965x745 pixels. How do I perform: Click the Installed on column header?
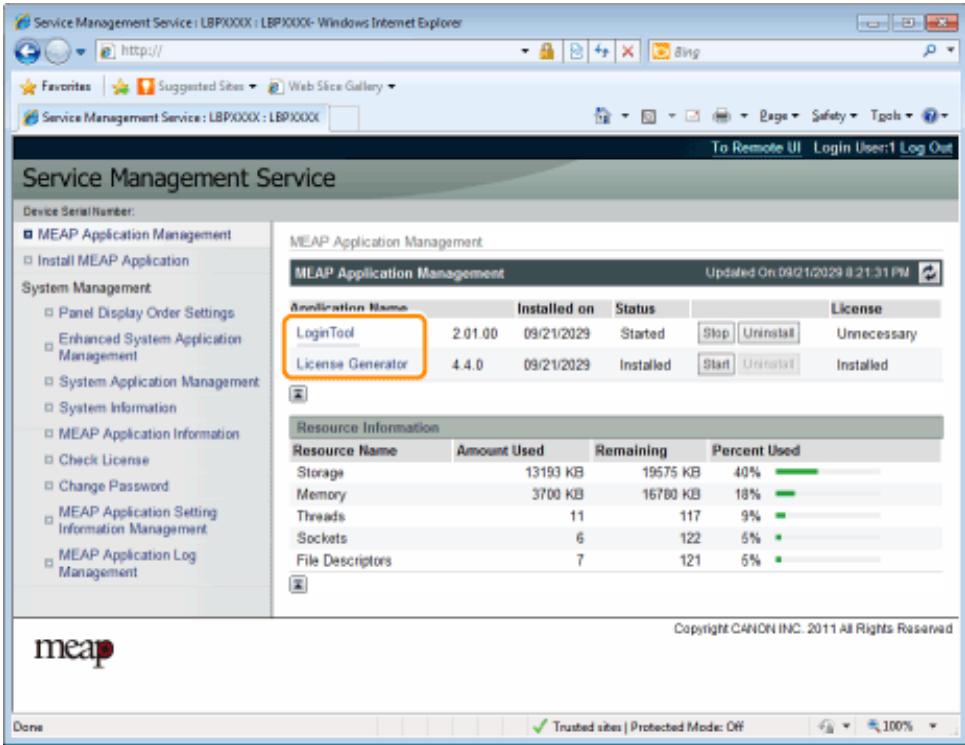click(x=555, y=309)
